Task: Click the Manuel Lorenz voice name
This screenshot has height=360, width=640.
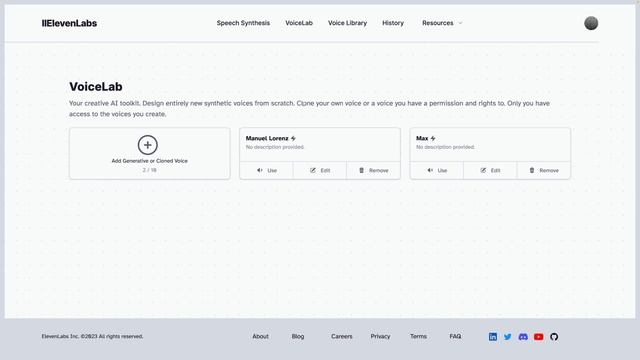Action: (267, 138)
